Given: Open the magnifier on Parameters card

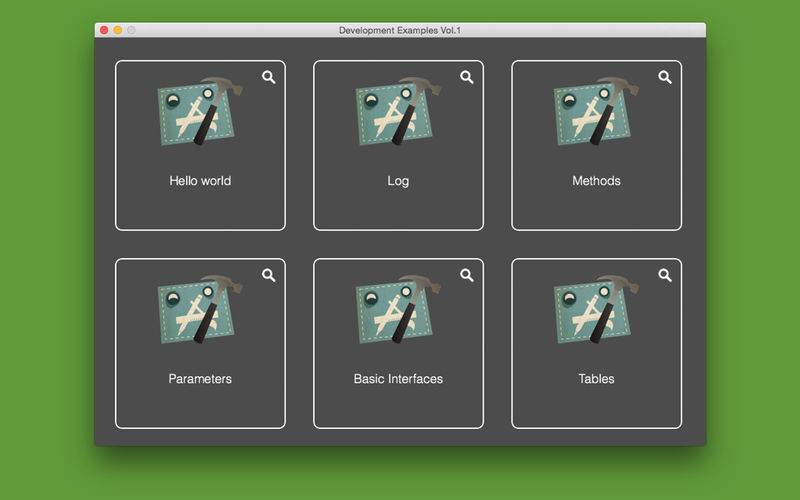Looking at the screenshot, I should [x=269, y=276].
